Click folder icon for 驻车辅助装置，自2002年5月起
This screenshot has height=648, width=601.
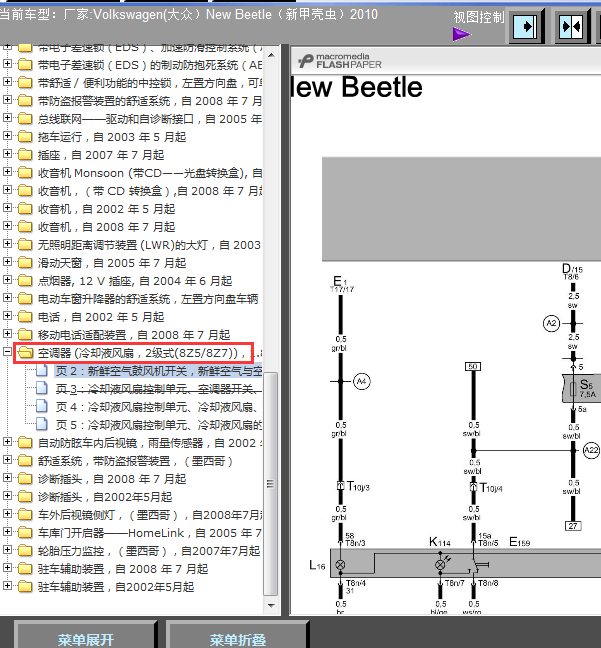(x=25, y=586)
